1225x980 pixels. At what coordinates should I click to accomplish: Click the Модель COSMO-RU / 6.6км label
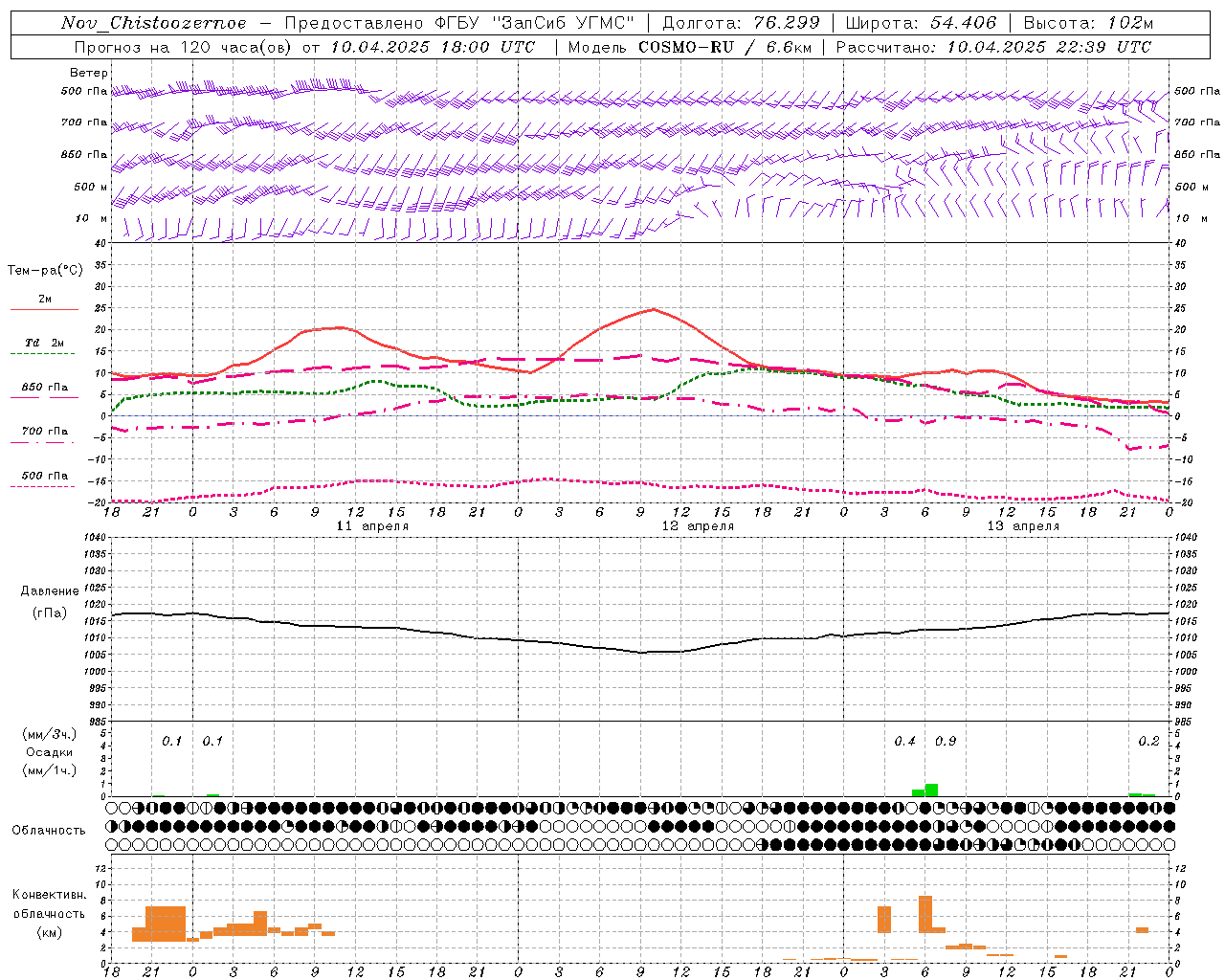[689, 47]
